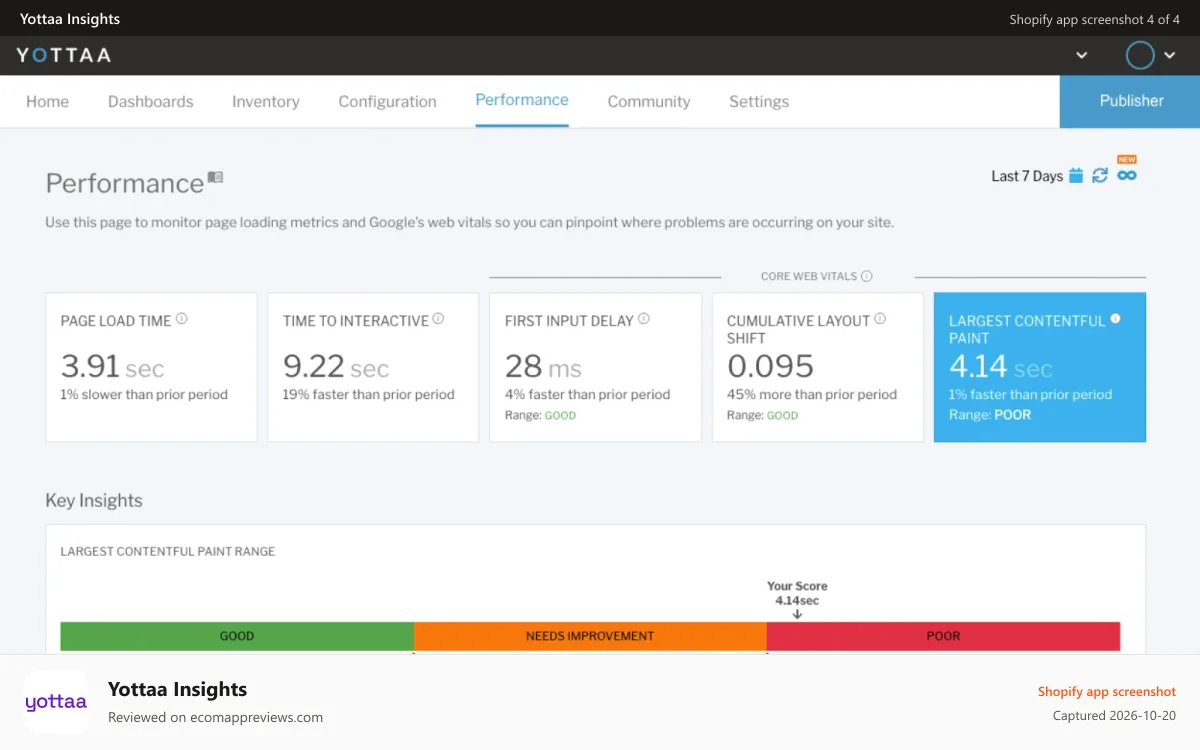Open the documentation book icon beside Performance

click(215, 178)
